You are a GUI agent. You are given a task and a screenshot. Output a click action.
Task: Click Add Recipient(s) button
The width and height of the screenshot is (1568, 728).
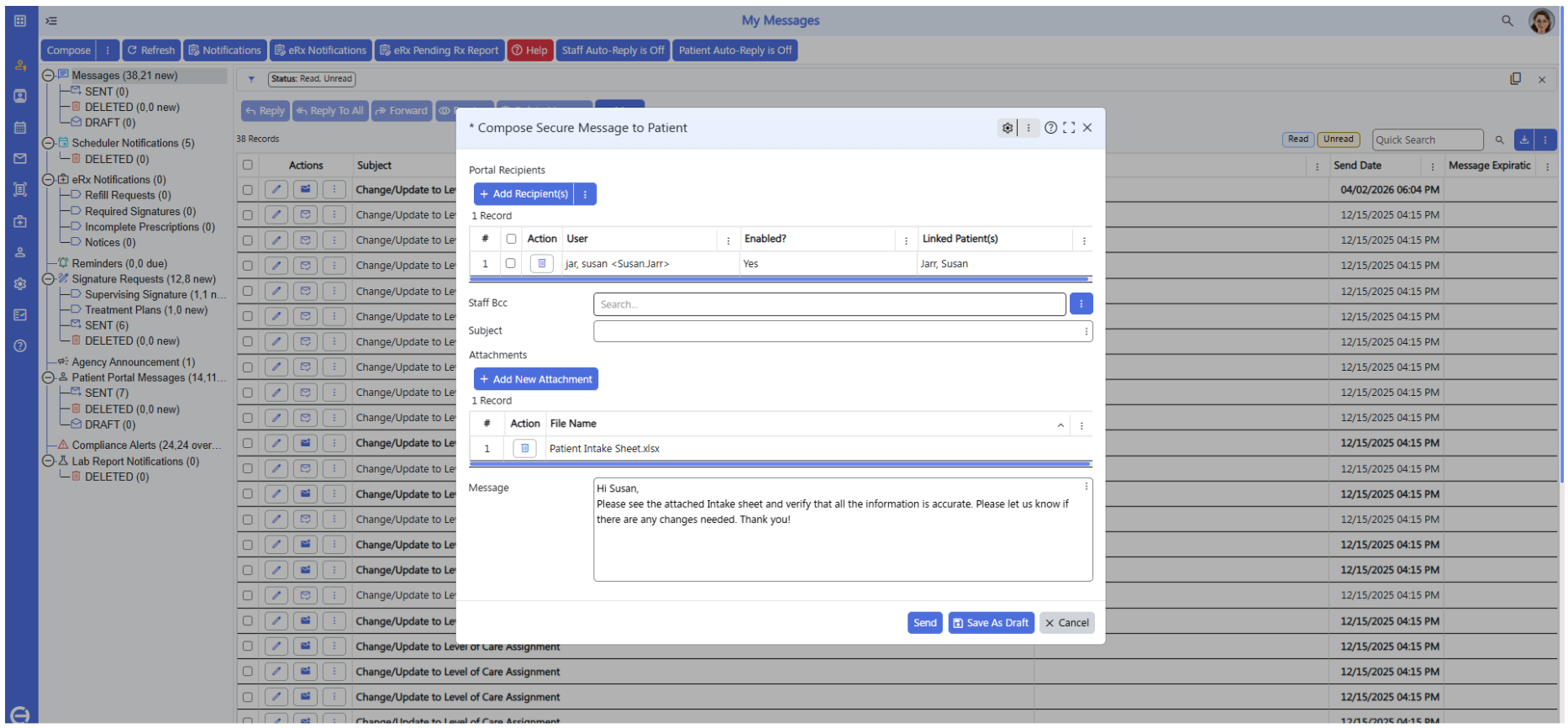point(524,194)
